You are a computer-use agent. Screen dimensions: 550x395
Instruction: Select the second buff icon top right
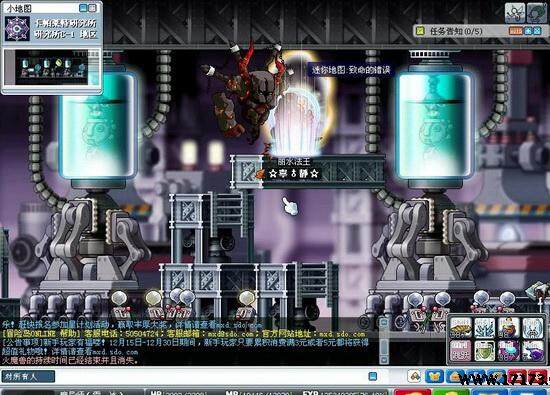click(537, 13)
